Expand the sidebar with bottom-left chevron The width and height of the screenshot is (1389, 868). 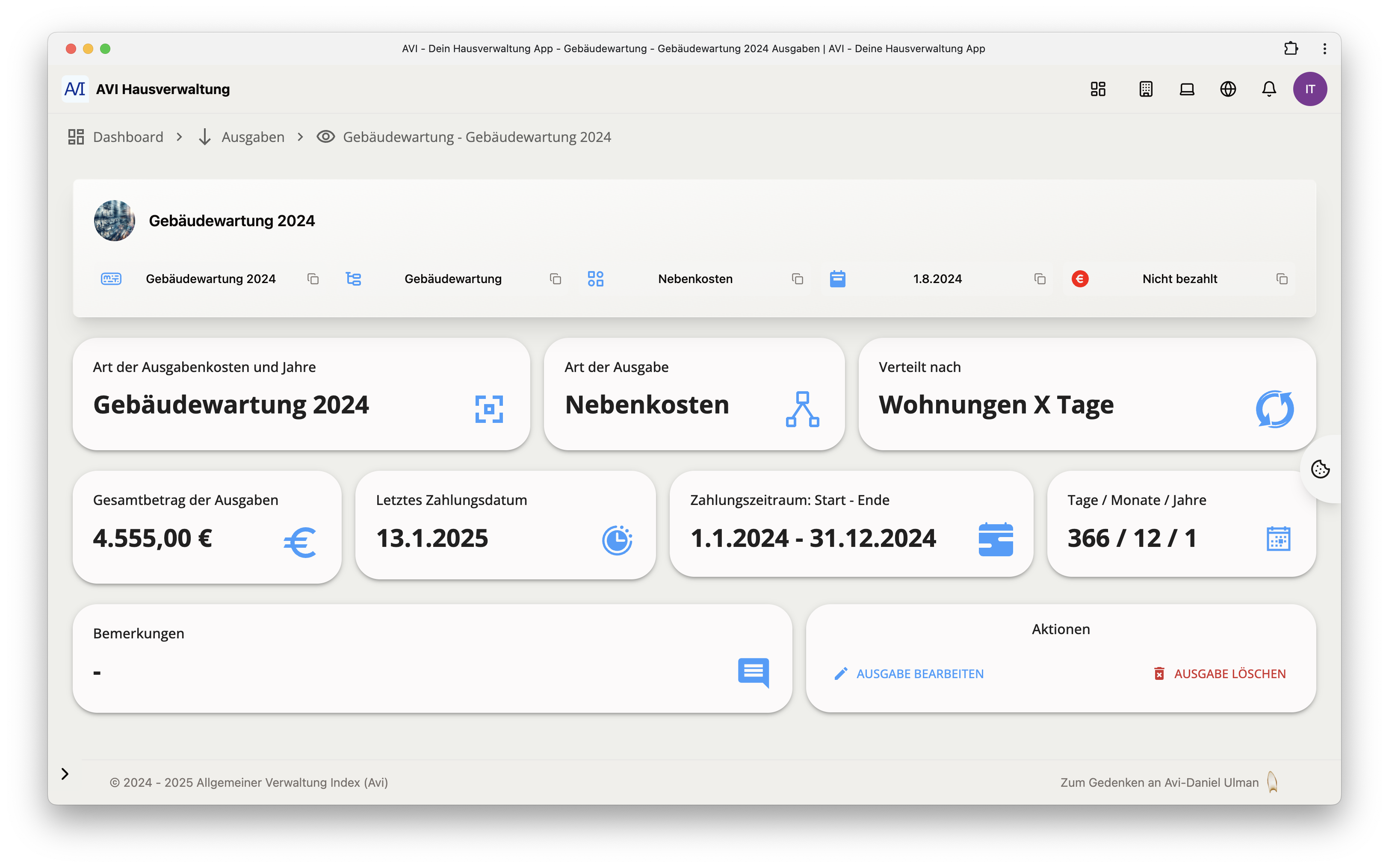tap(65, 774)
